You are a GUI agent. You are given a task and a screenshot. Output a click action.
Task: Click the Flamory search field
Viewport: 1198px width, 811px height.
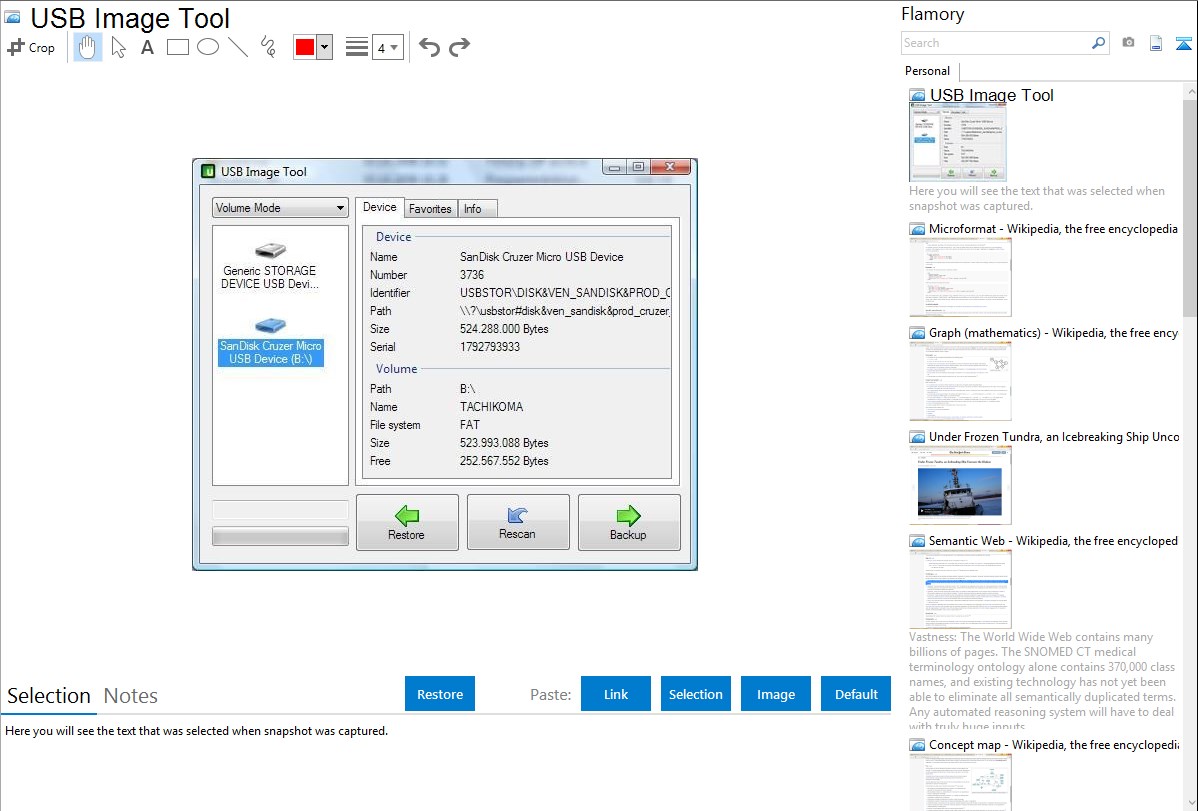[996, 43]
